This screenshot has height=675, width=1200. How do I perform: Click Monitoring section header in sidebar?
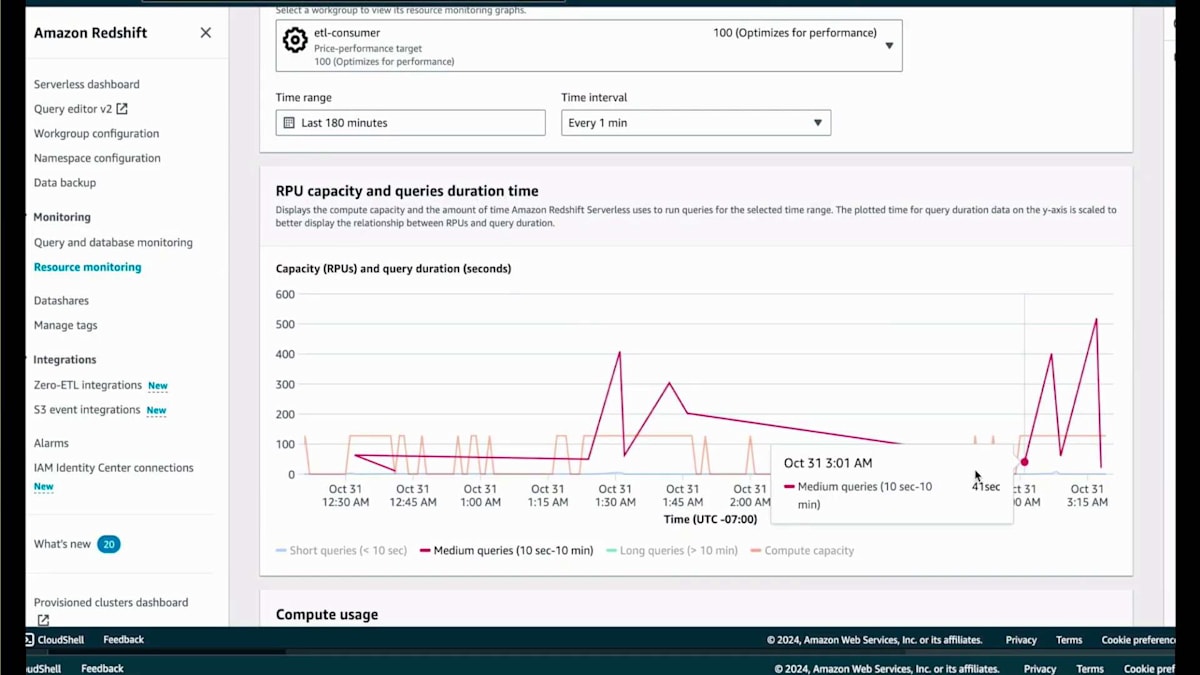point(62,217)
